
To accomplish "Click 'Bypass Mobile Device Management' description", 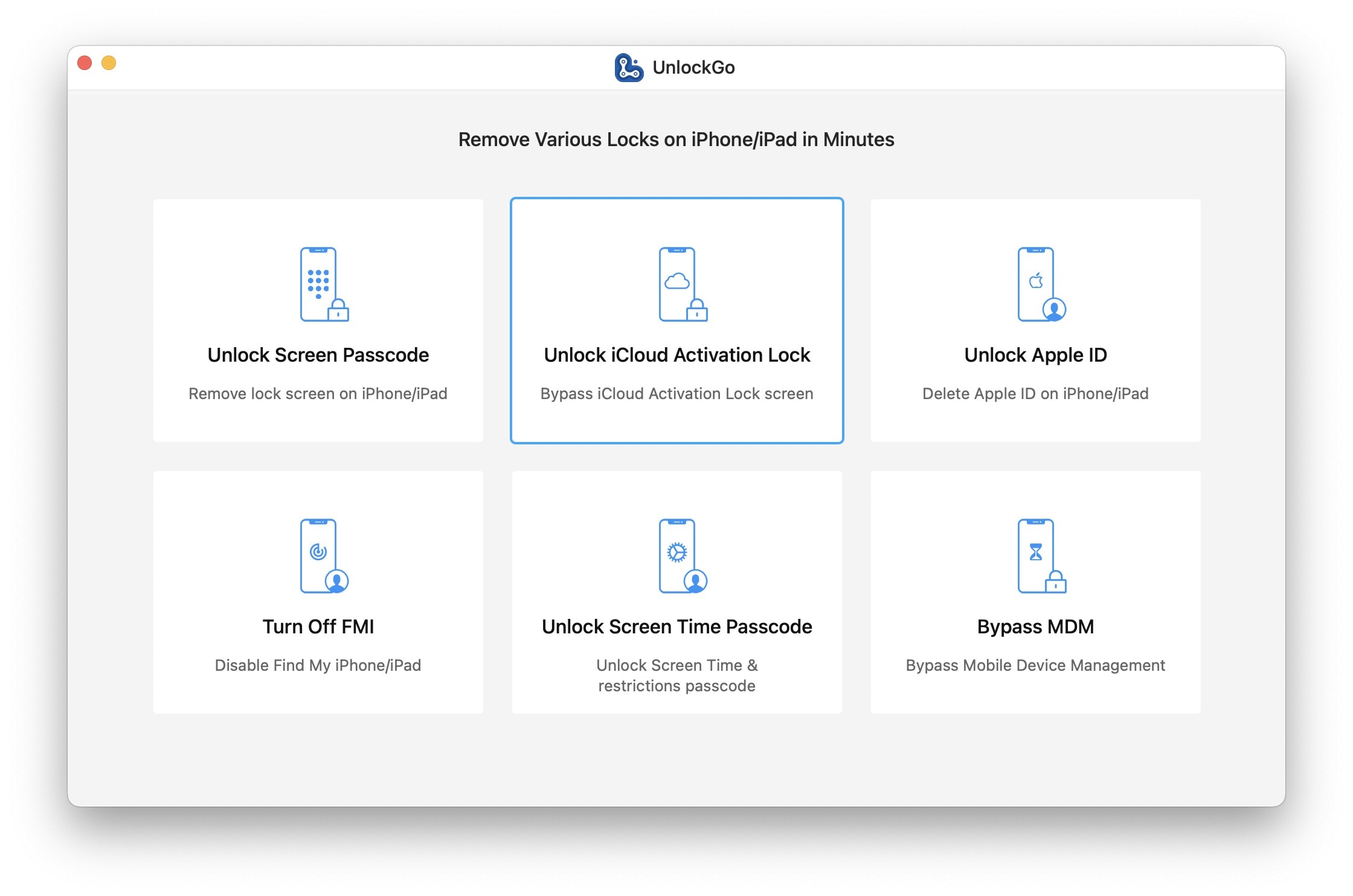I will click(x=1035, y=665).
